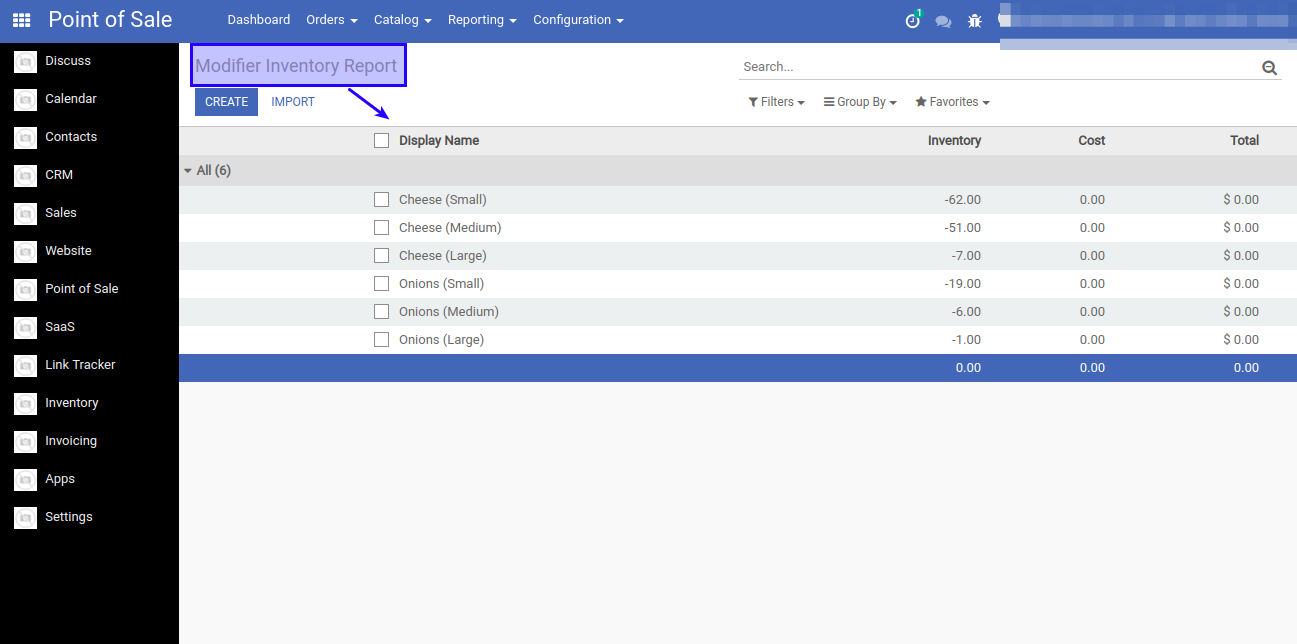Open the Filters dropdown
1297x644 pixels.
pos(776,102)
